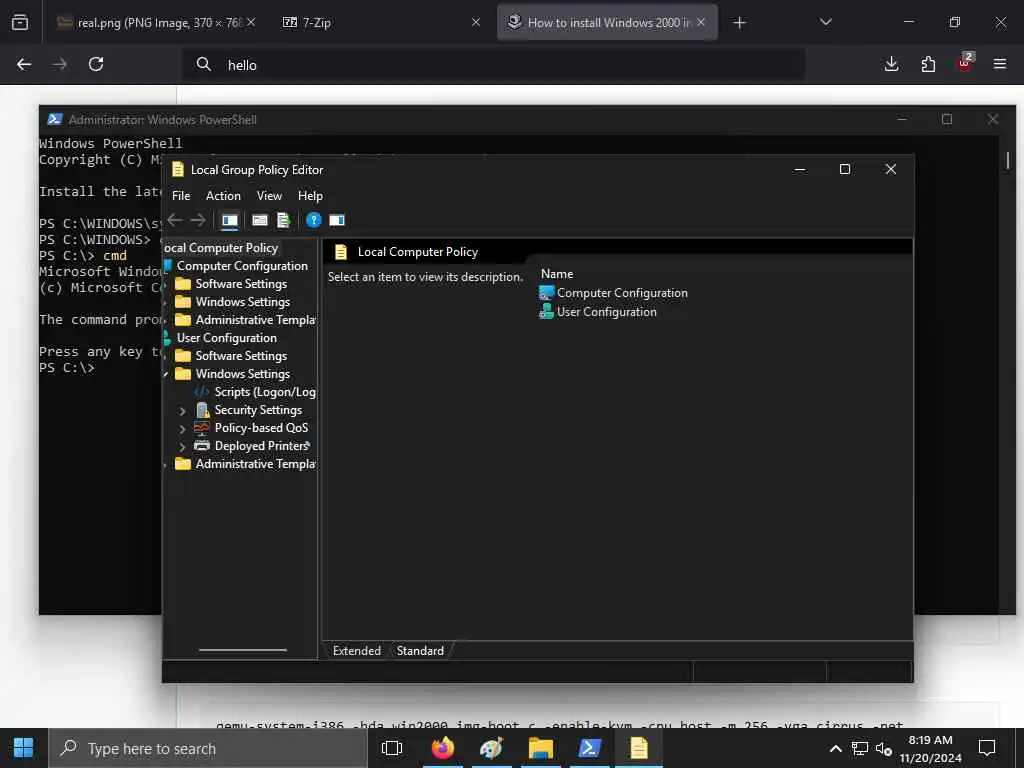Viewport: 1024px width, 768px height.
Task: Click User Configuration in the right Name list
Action: pyautogui.click(x=607, y=312)
